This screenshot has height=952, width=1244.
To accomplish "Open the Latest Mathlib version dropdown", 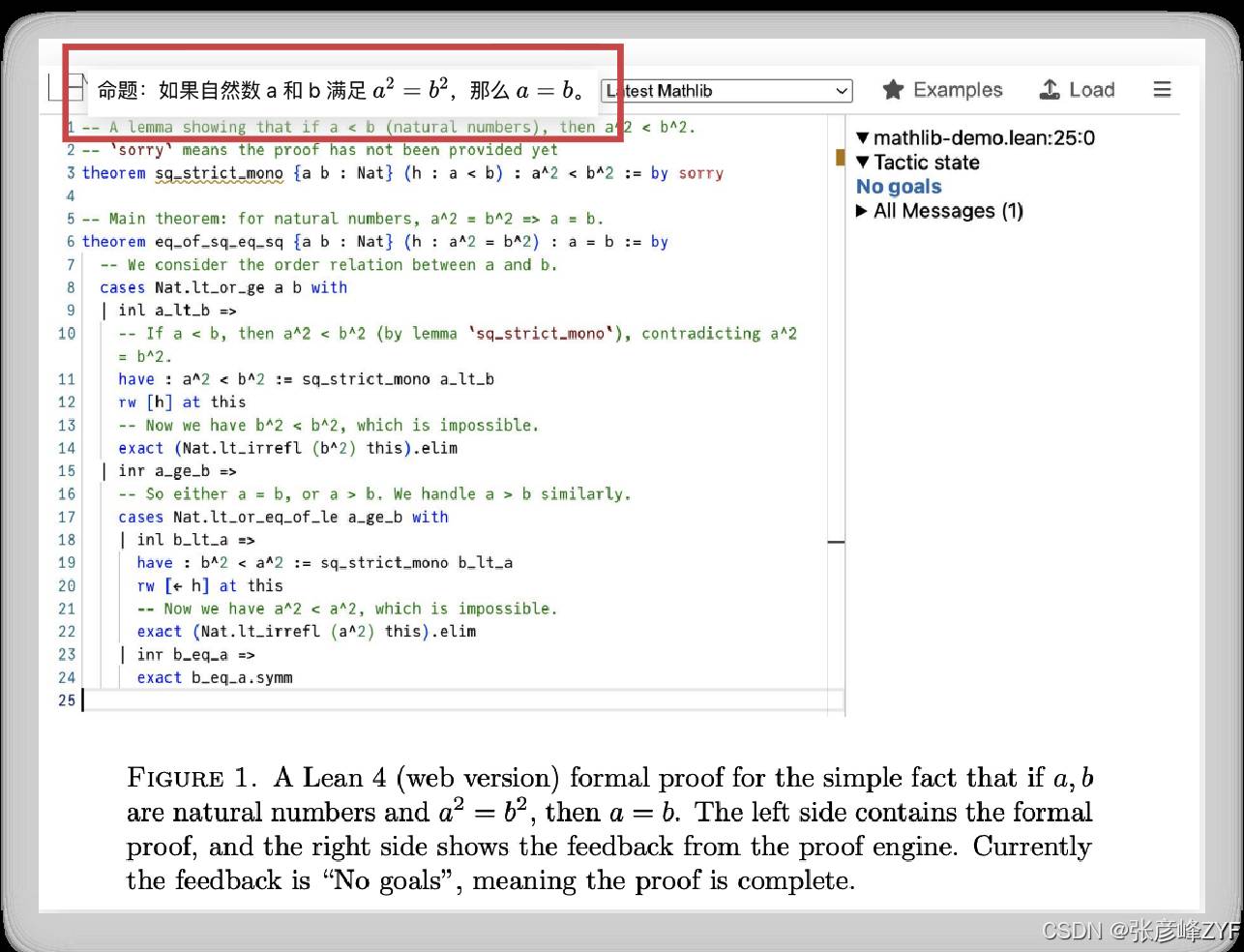I will (x=726, y=91).
